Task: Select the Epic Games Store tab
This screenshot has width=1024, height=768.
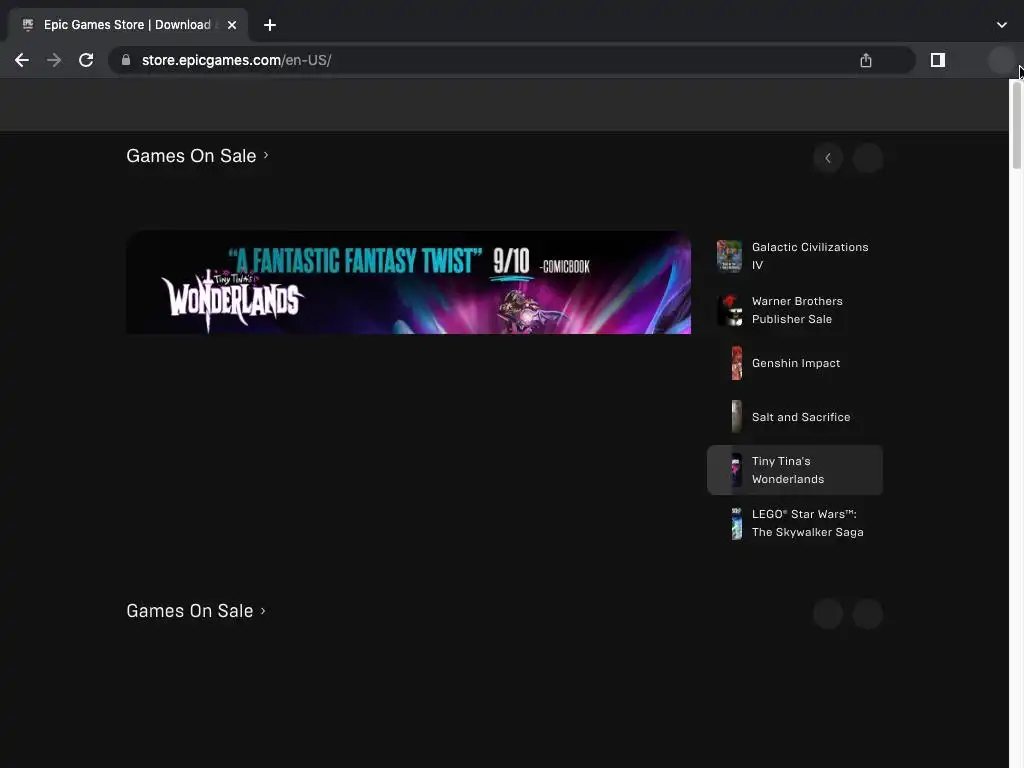Action: click(128, 25)
